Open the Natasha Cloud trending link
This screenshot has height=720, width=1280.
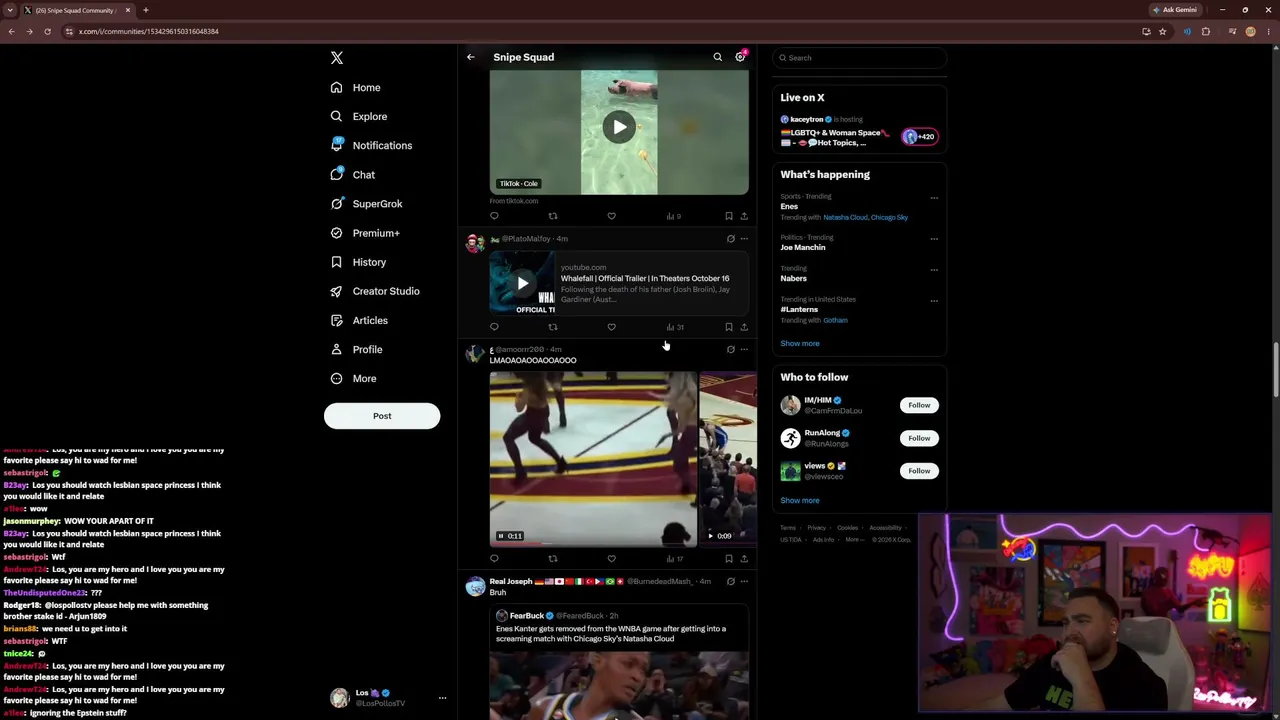pos(845,218)
